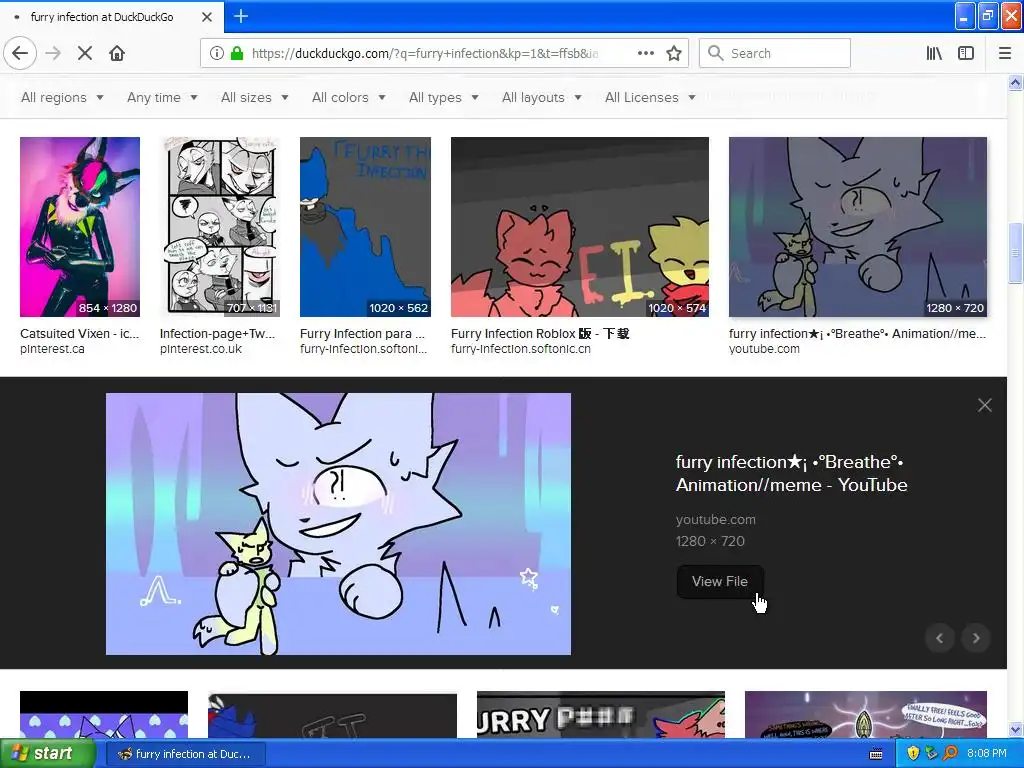Click the green padlock security icon
Image resolution: width=1024 pixels, height=768 pixels.
(x=237, y=53)
